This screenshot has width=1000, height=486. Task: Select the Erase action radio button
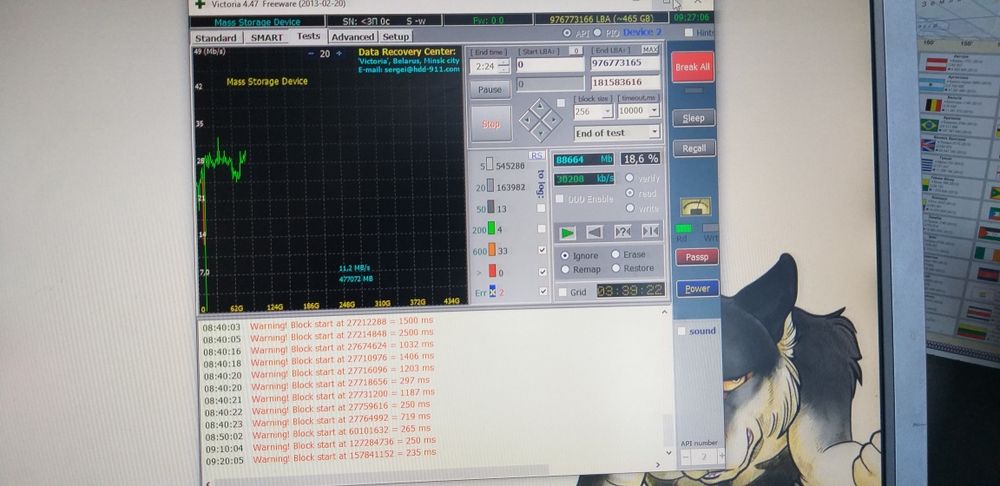click(x=615, y=254)
